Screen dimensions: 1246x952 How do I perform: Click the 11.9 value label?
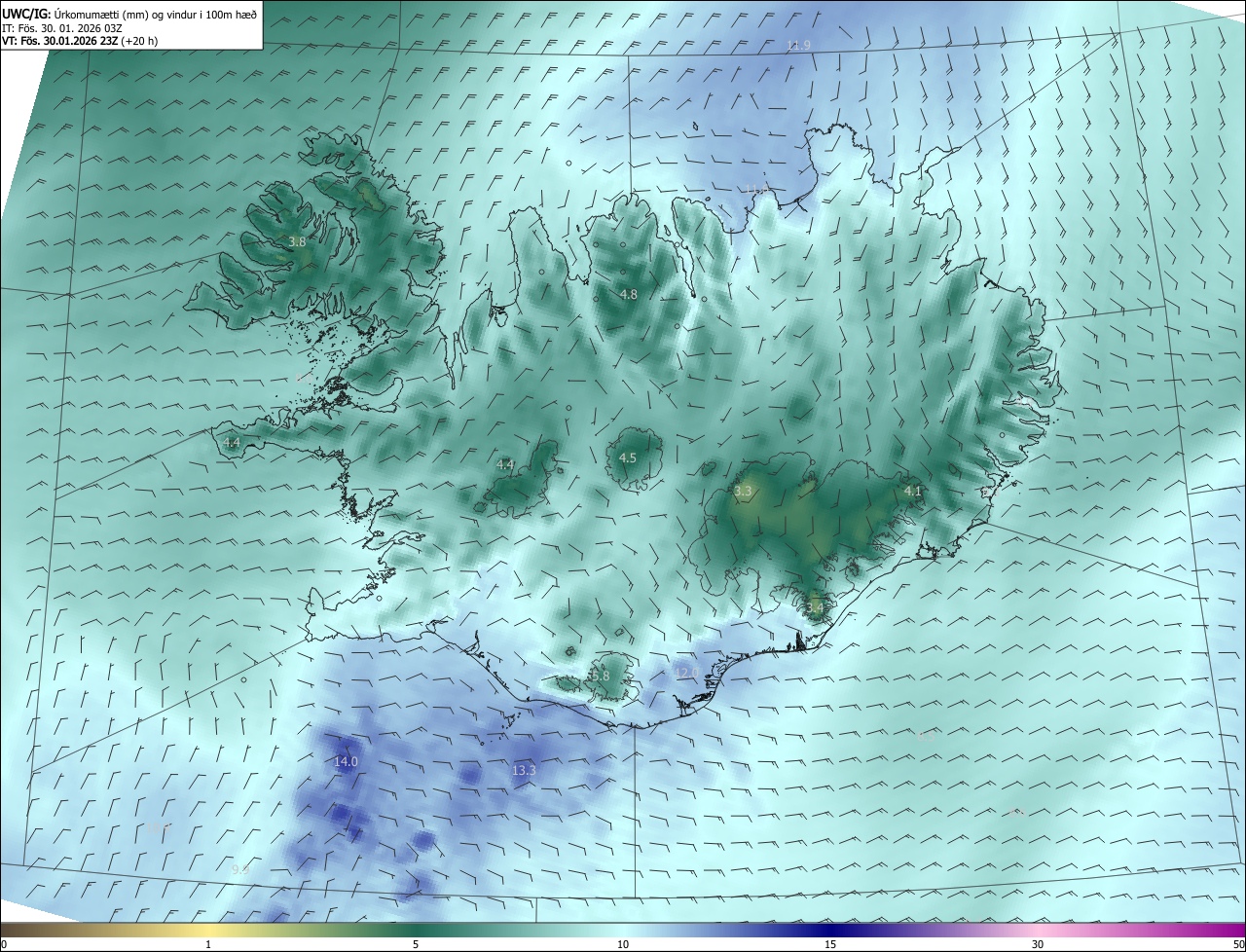click(x=798, y=46)
